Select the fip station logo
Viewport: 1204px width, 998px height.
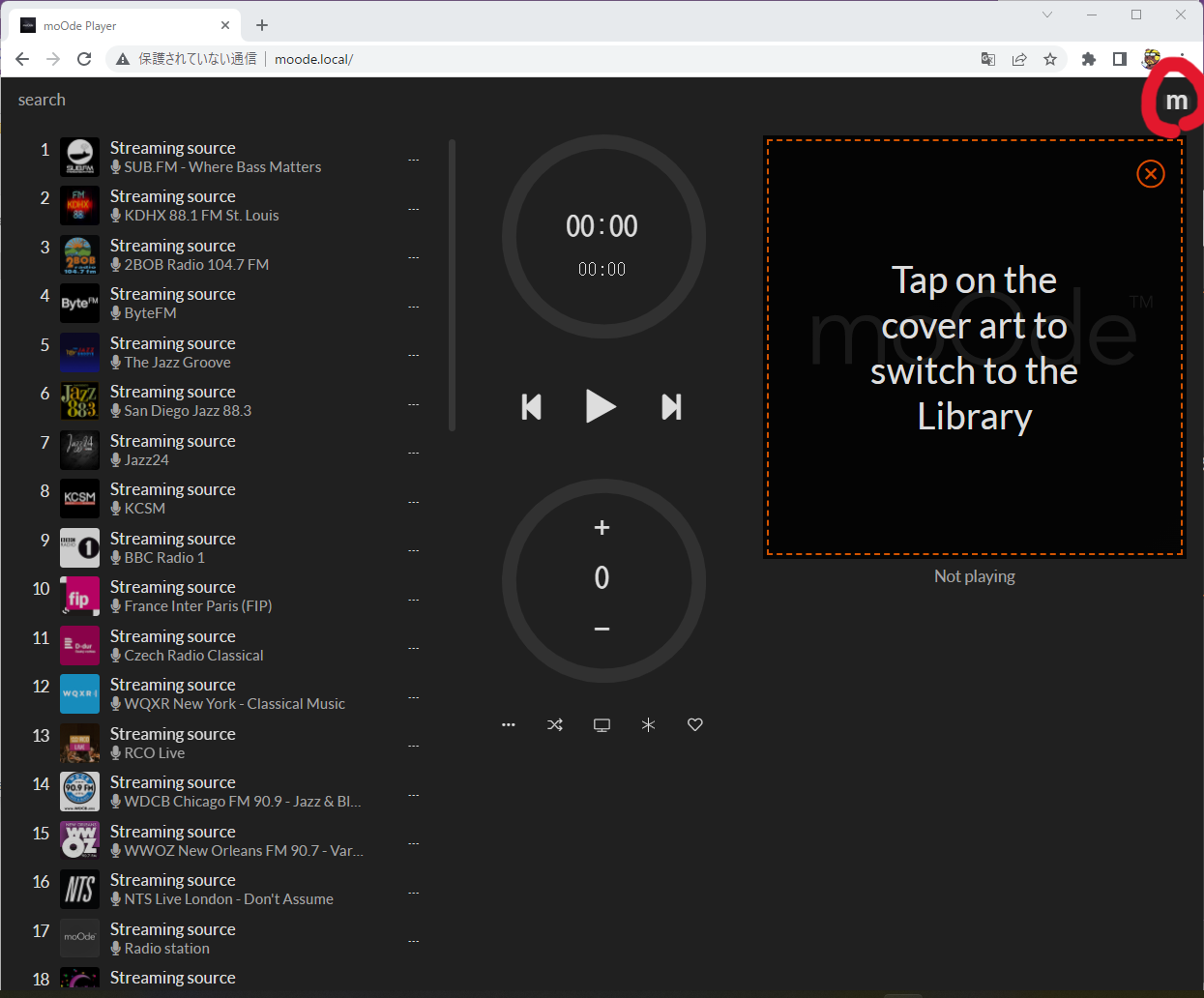coord(79,597)
